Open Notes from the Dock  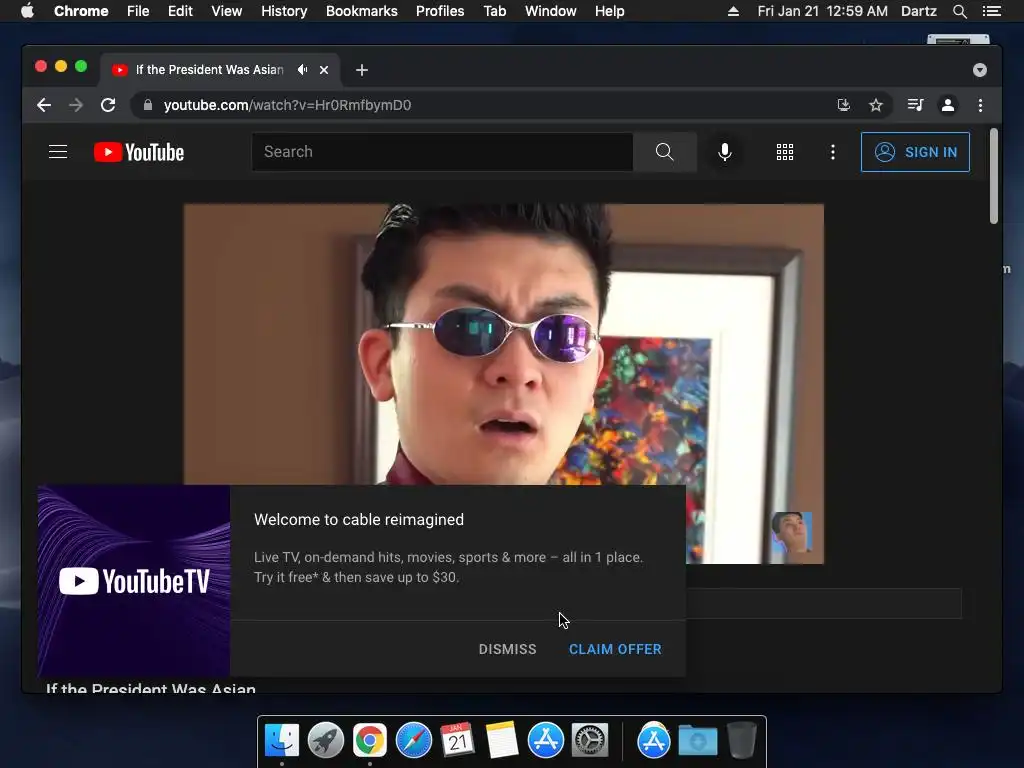(x=502, y=740)
